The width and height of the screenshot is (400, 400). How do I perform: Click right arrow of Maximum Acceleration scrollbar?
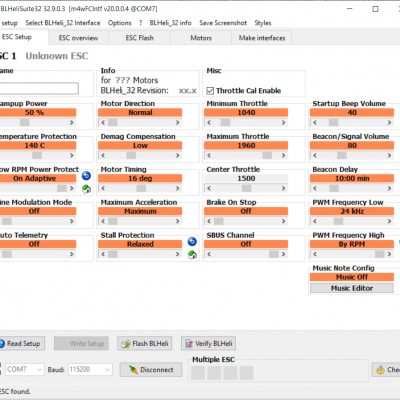178,221
